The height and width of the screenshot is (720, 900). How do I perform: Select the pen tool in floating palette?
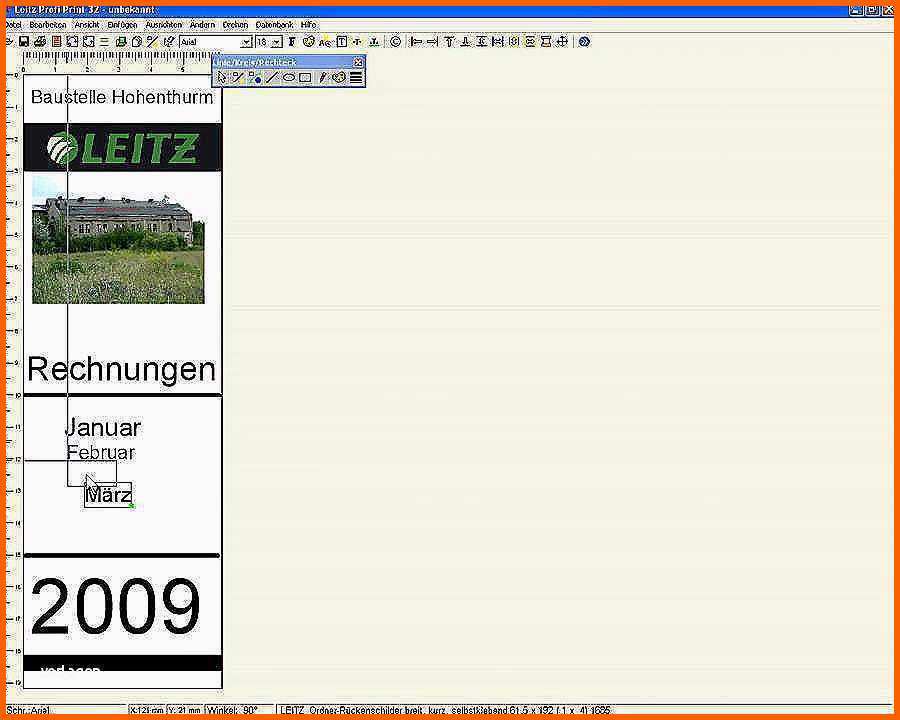[x=323, y=78]
